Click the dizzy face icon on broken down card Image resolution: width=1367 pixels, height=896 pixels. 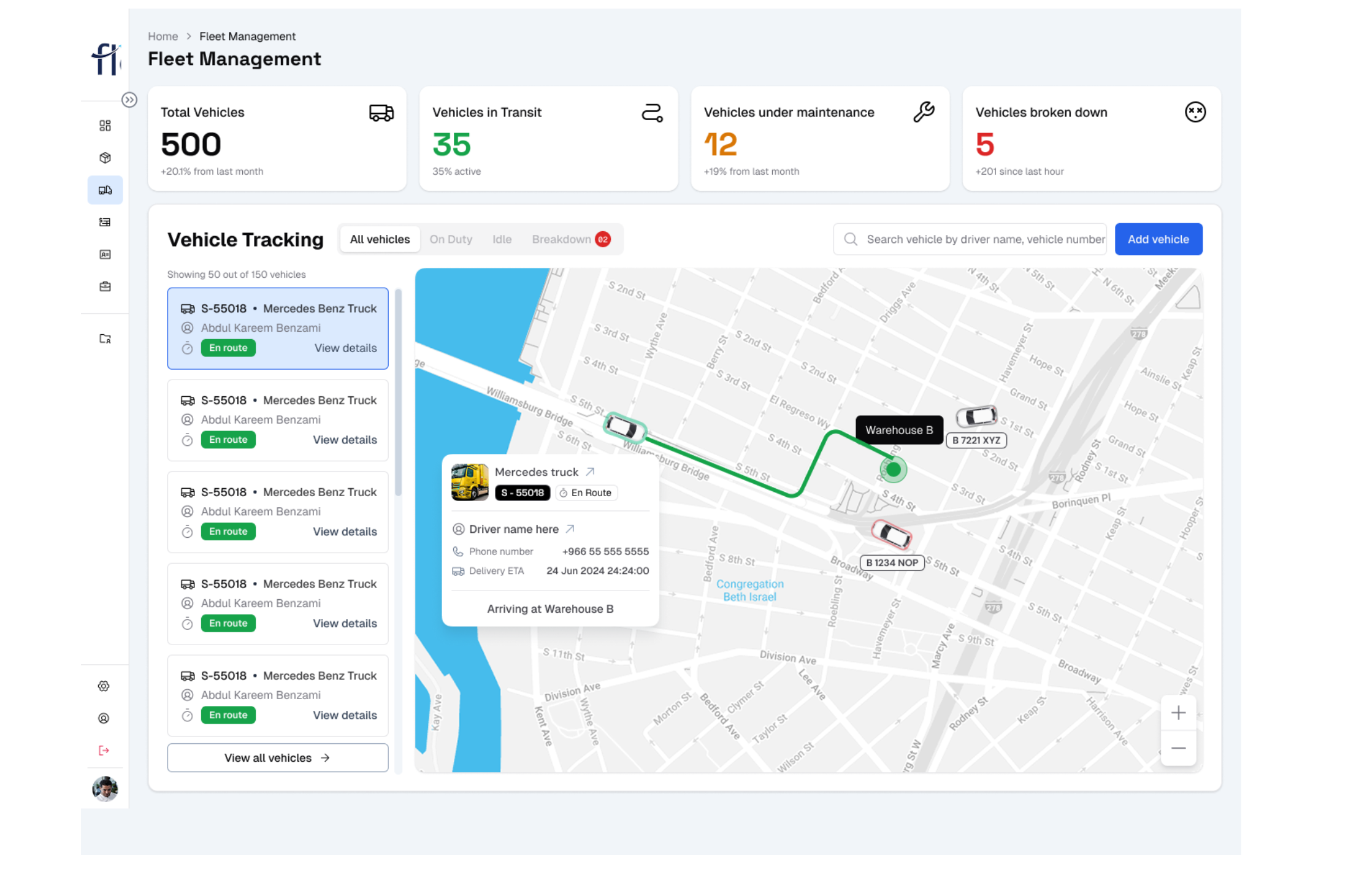pos(1195,112)
